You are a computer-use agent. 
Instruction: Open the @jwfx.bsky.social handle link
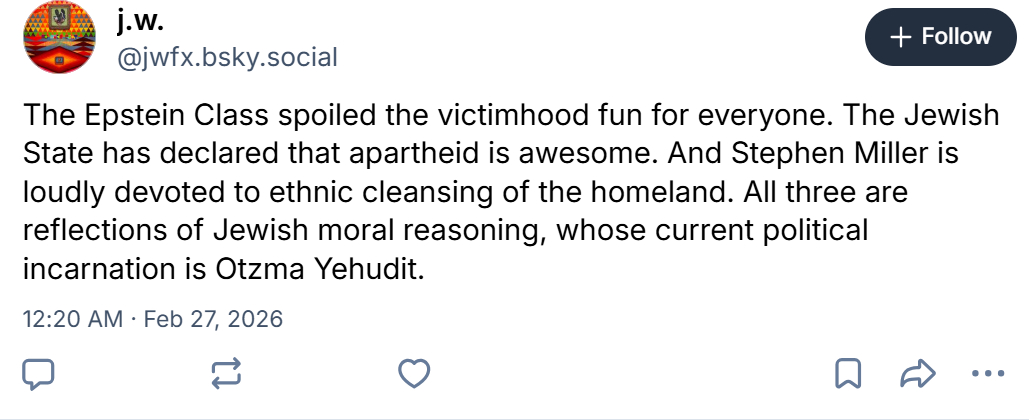coord(227,56)
